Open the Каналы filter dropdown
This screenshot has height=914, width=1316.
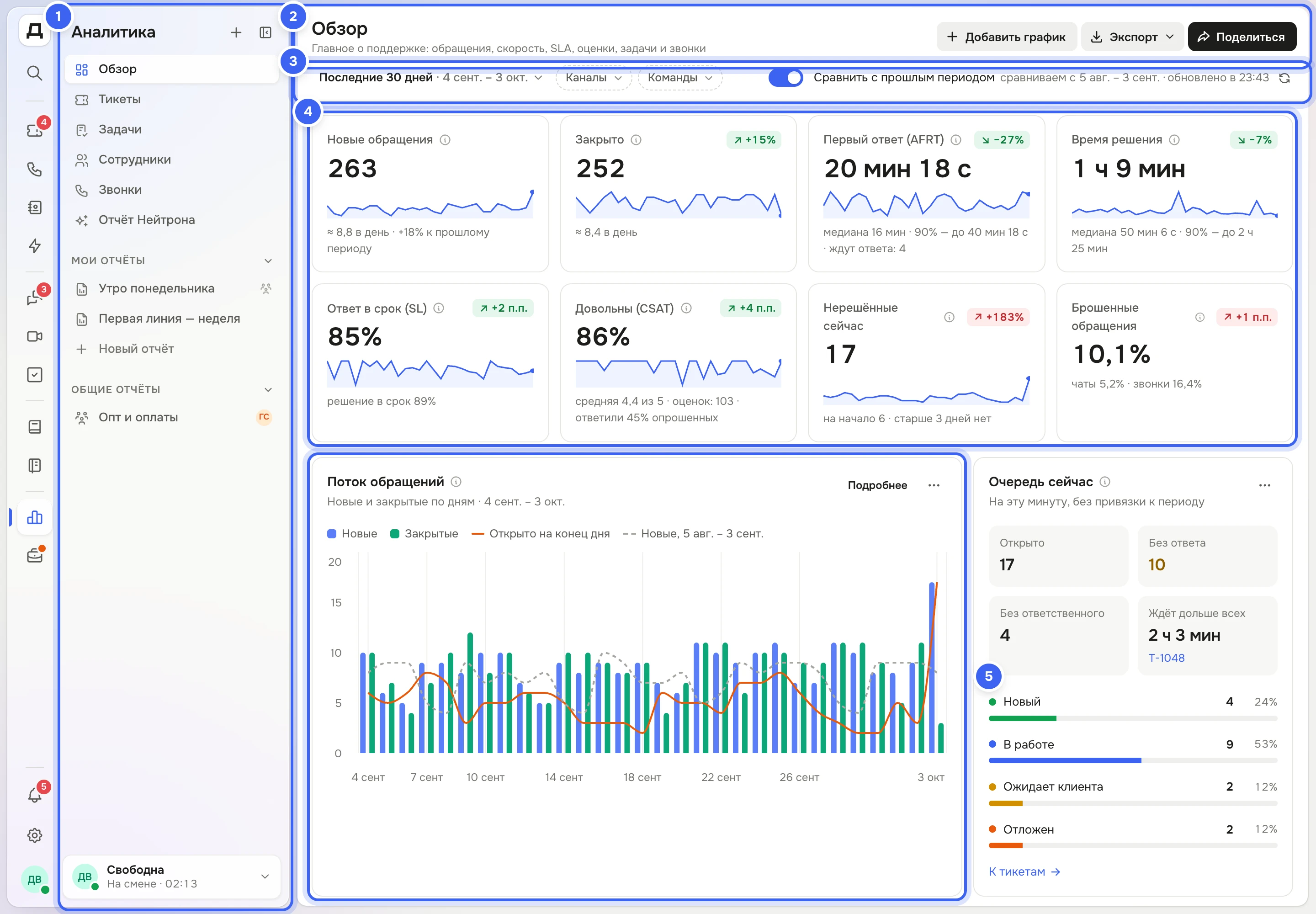click(594, 78)
